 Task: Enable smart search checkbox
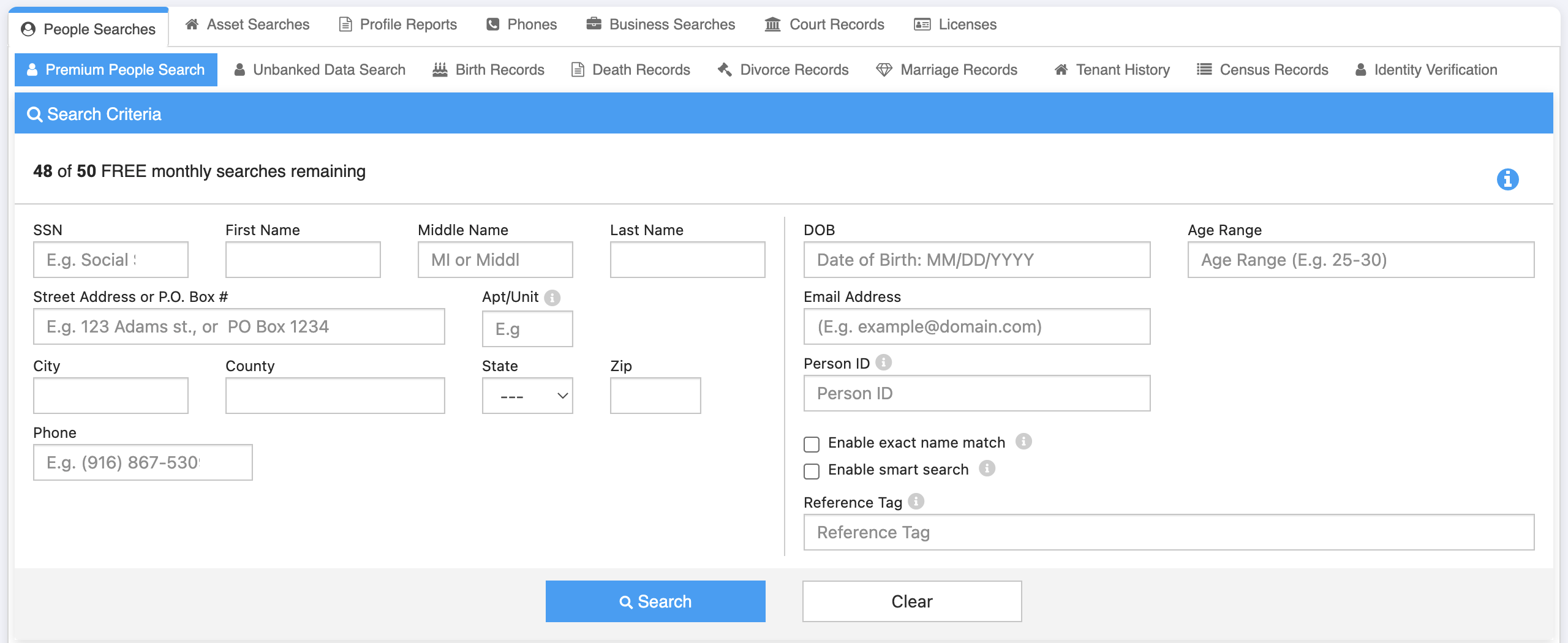click(812, 471)
